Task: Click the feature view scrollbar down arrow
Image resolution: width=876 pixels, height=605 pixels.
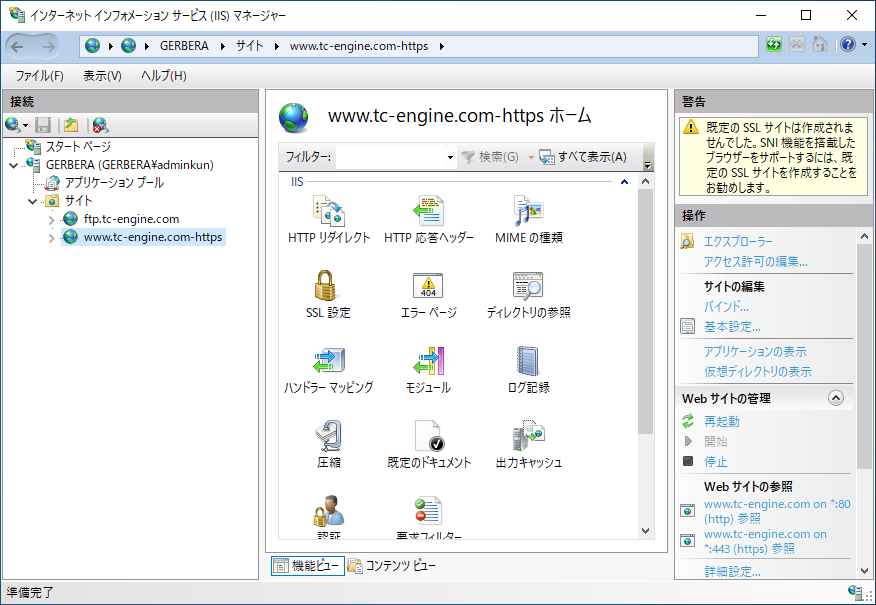Action: point(645,531)
